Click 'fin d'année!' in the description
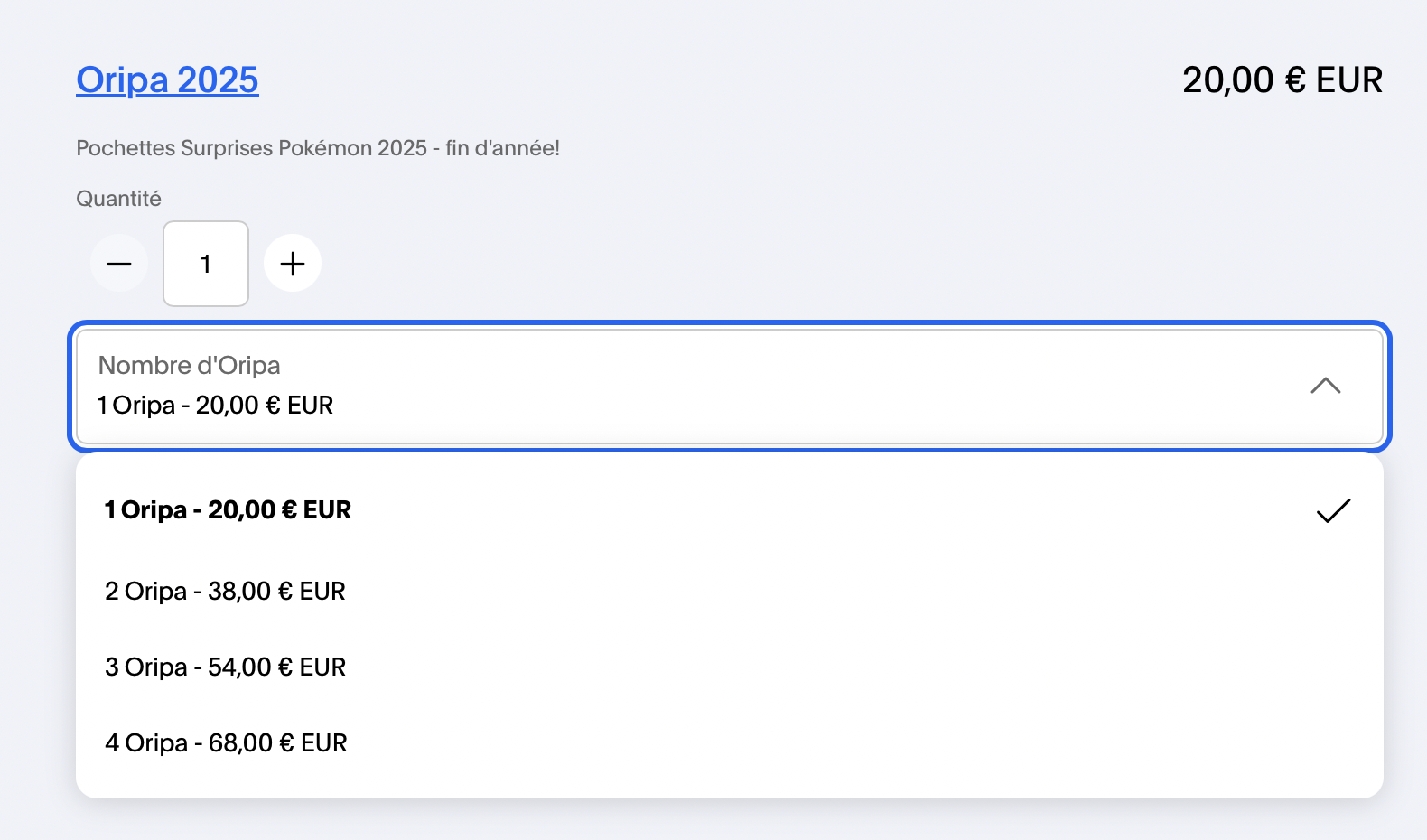Viewport: 1427px width, 840px height. [502, 148]
